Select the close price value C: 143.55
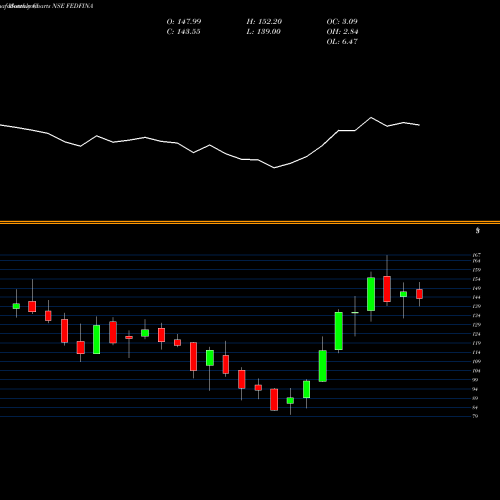The image size is (500, 500). point(183,32)
